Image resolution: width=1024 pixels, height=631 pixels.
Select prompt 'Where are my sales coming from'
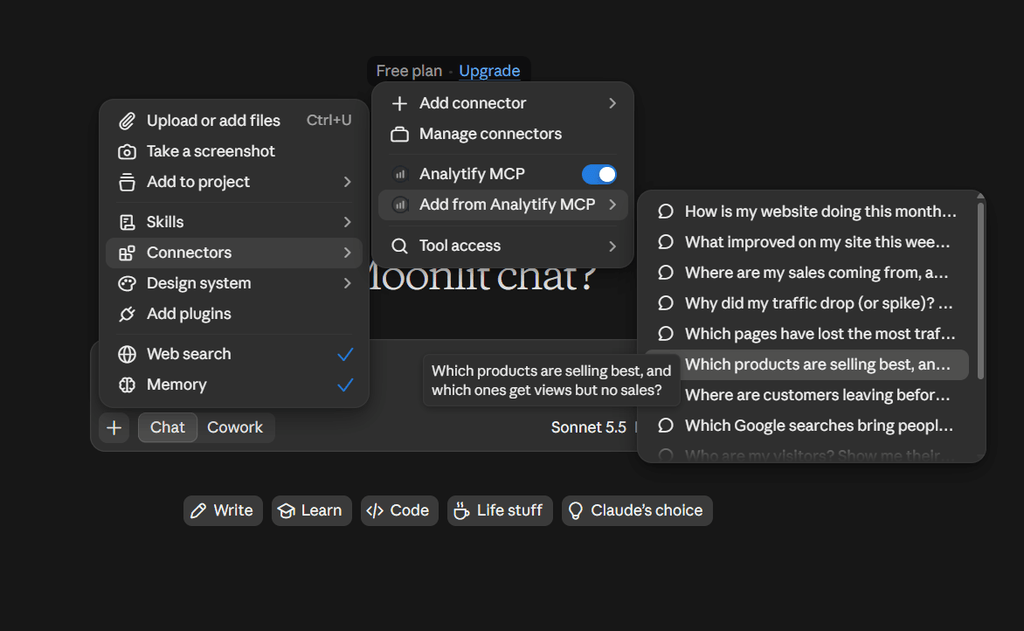point(807,272)
